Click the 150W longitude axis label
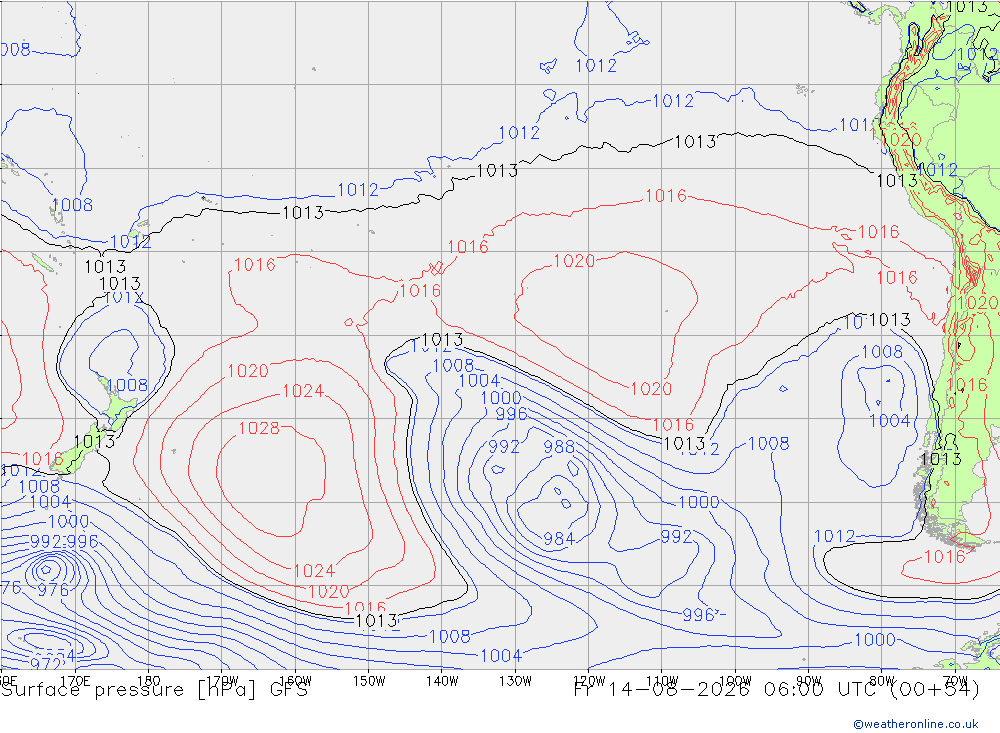 point(369,681)
